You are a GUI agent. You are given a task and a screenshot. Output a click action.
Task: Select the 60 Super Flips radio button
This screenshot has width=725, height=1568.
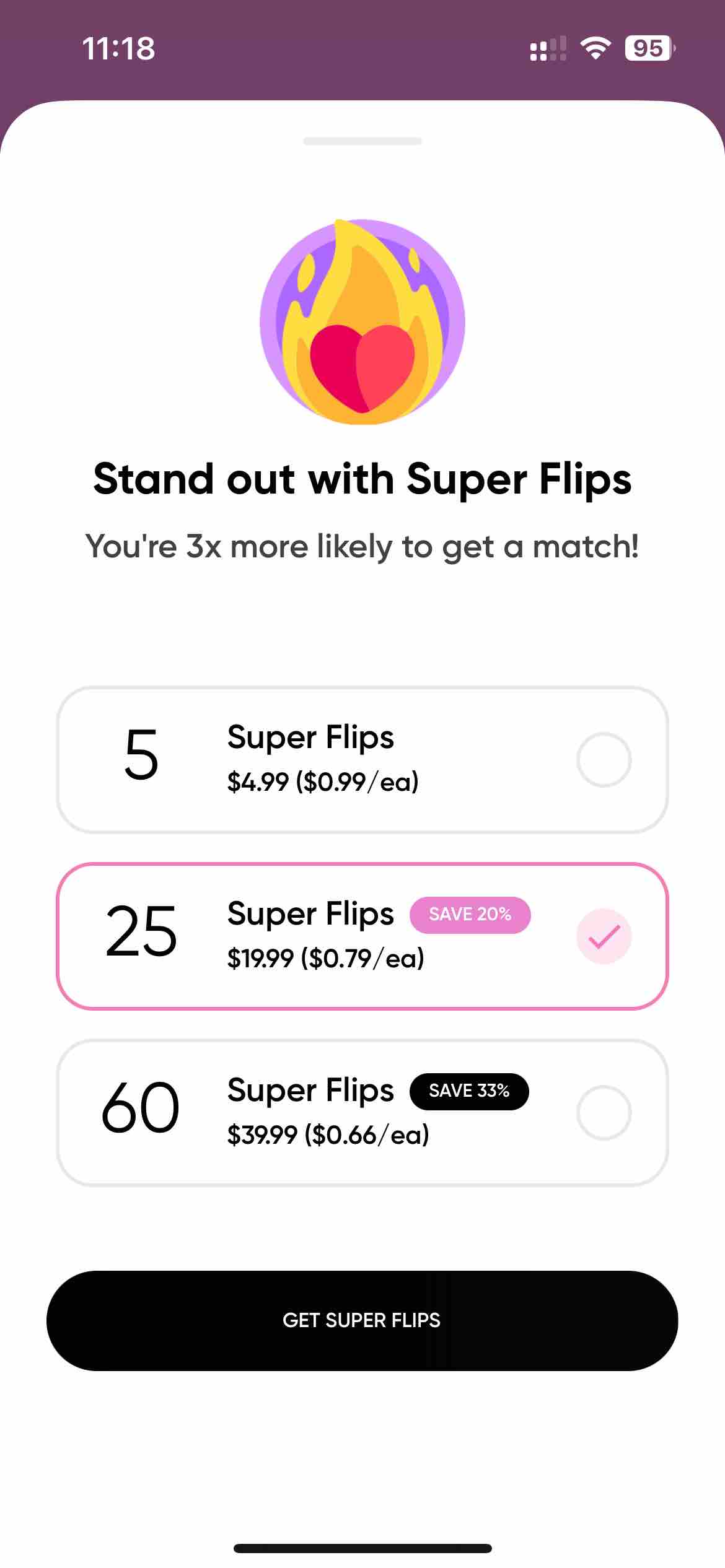[604, 1113]
